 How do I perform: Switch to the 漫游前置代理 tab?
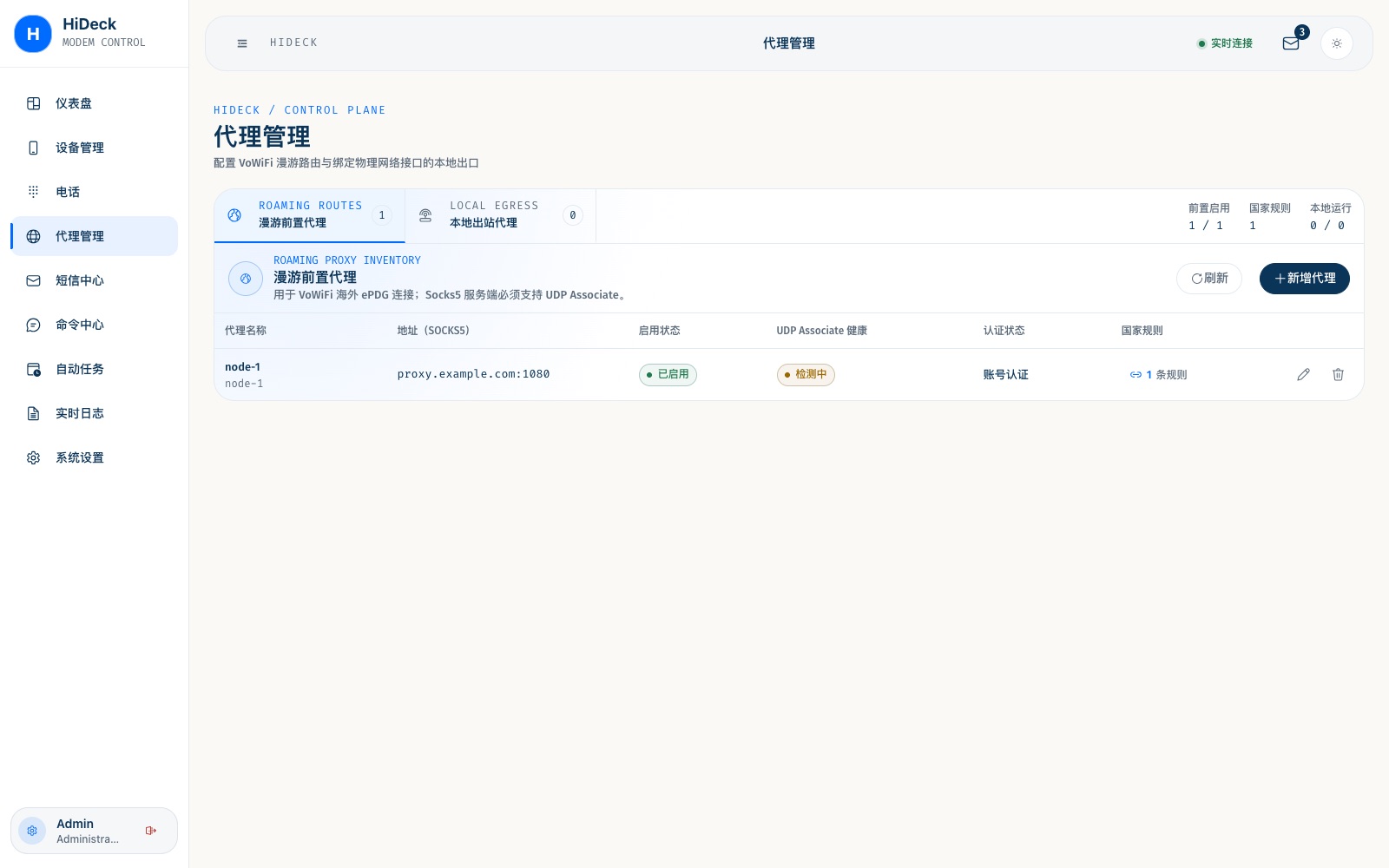coord(310,215)
